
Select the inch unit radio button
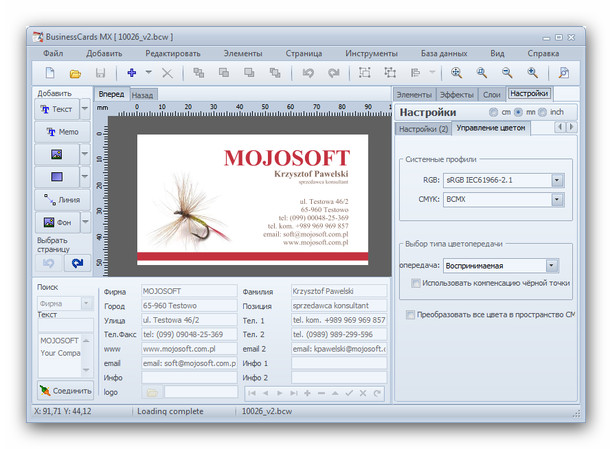544,112
